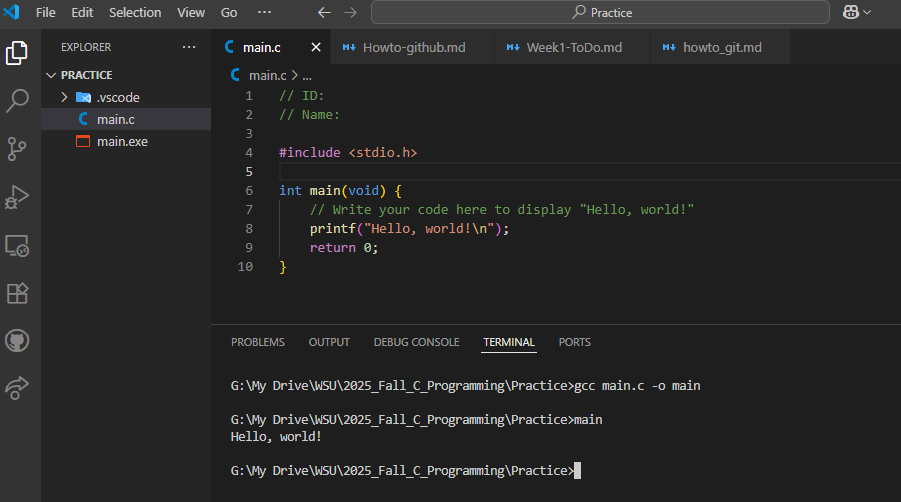Open the Selection menu

tap(135, 12)
